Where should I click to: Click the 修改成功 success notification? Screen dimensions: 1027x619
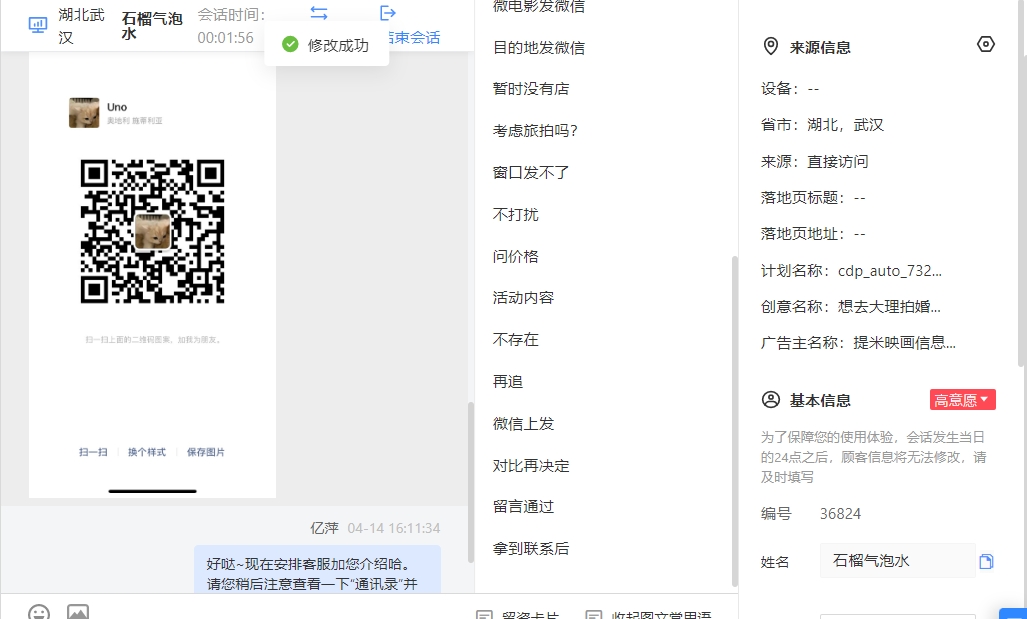(327, 45)
